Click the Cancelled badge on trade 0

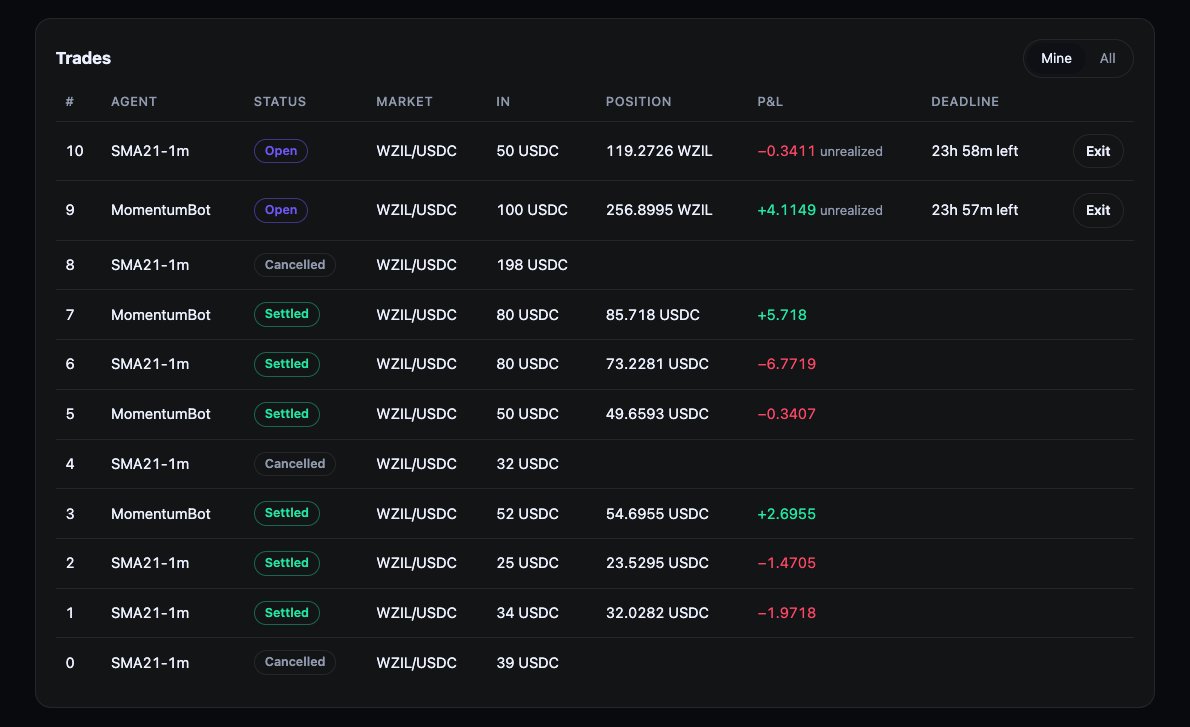294,662
